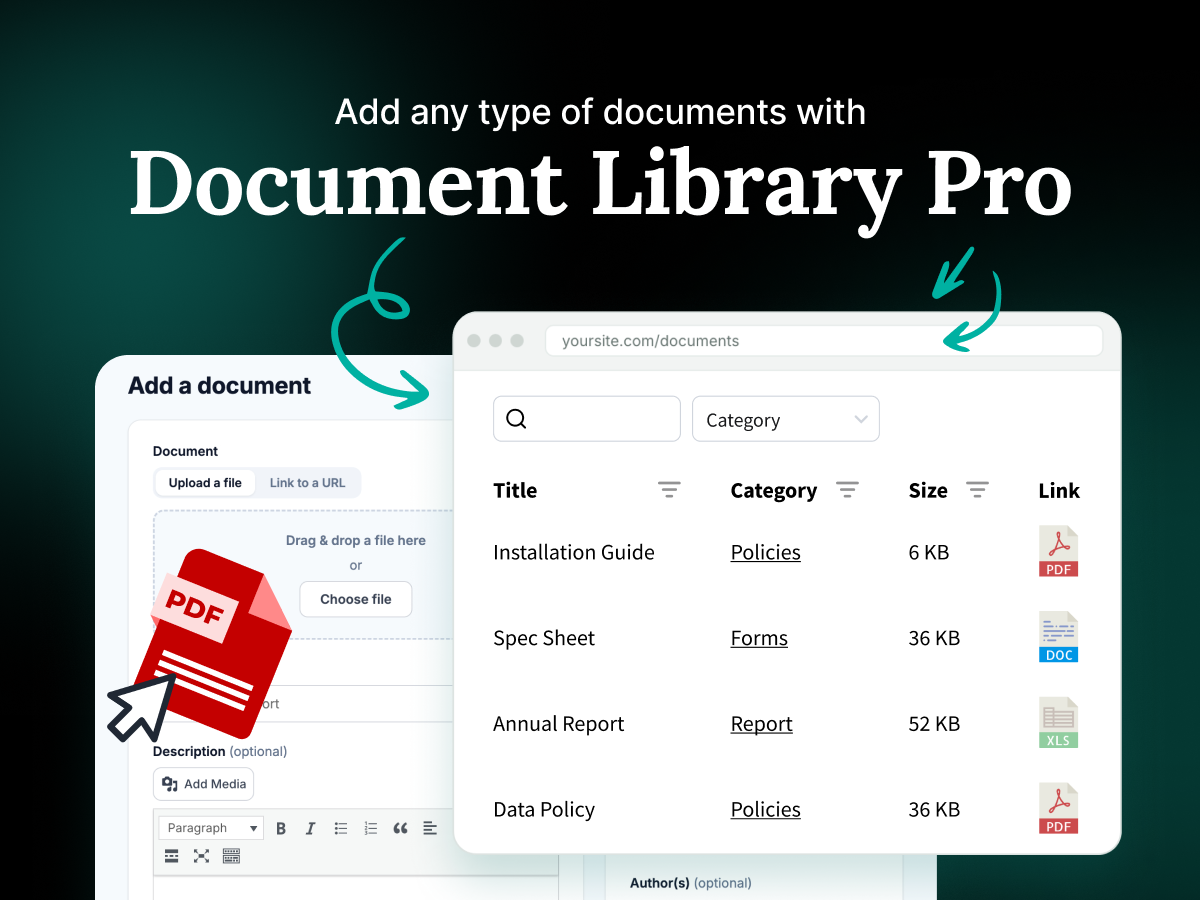1200x900 pixels.
Task: Open the Category filter dropdown
Action: tap(786, 419)
